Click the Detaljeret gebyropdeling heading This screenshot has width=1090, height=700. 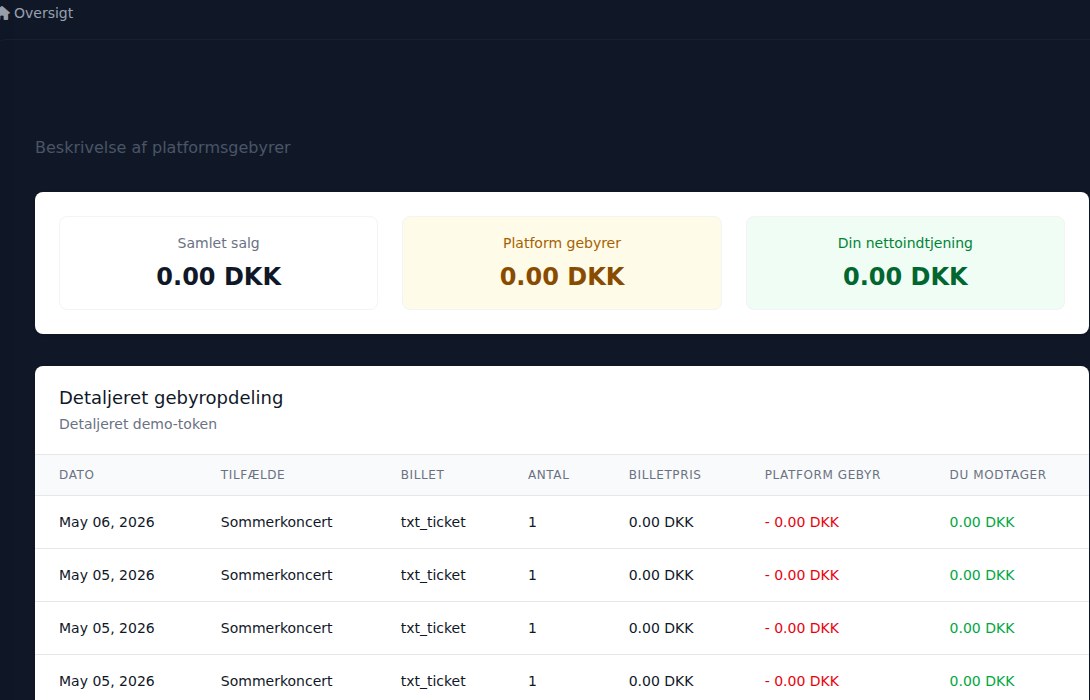pyautogui.click(x=171, y=398)
